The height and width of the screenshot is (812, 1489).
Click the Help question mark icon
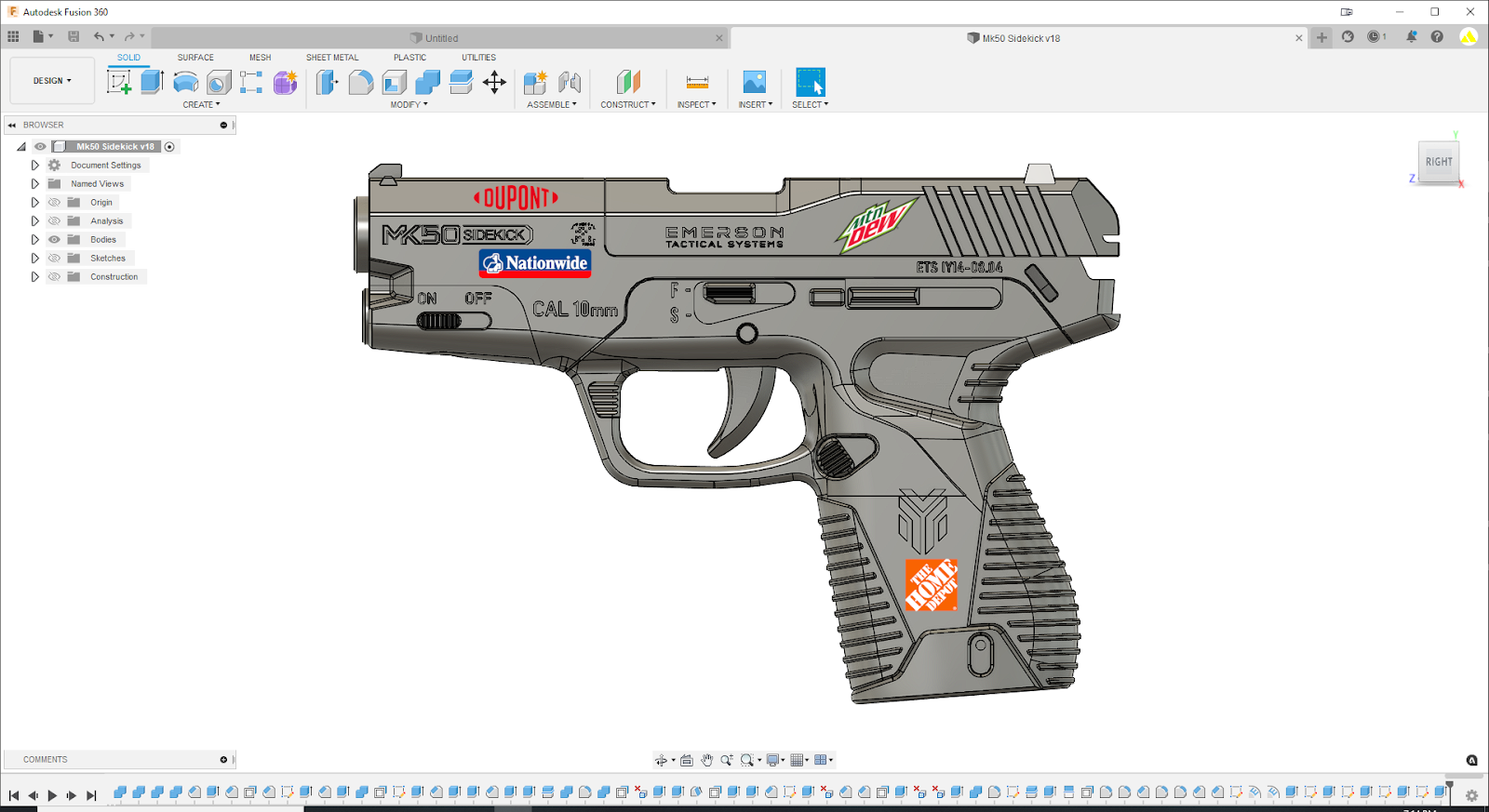click(1437, 37)
